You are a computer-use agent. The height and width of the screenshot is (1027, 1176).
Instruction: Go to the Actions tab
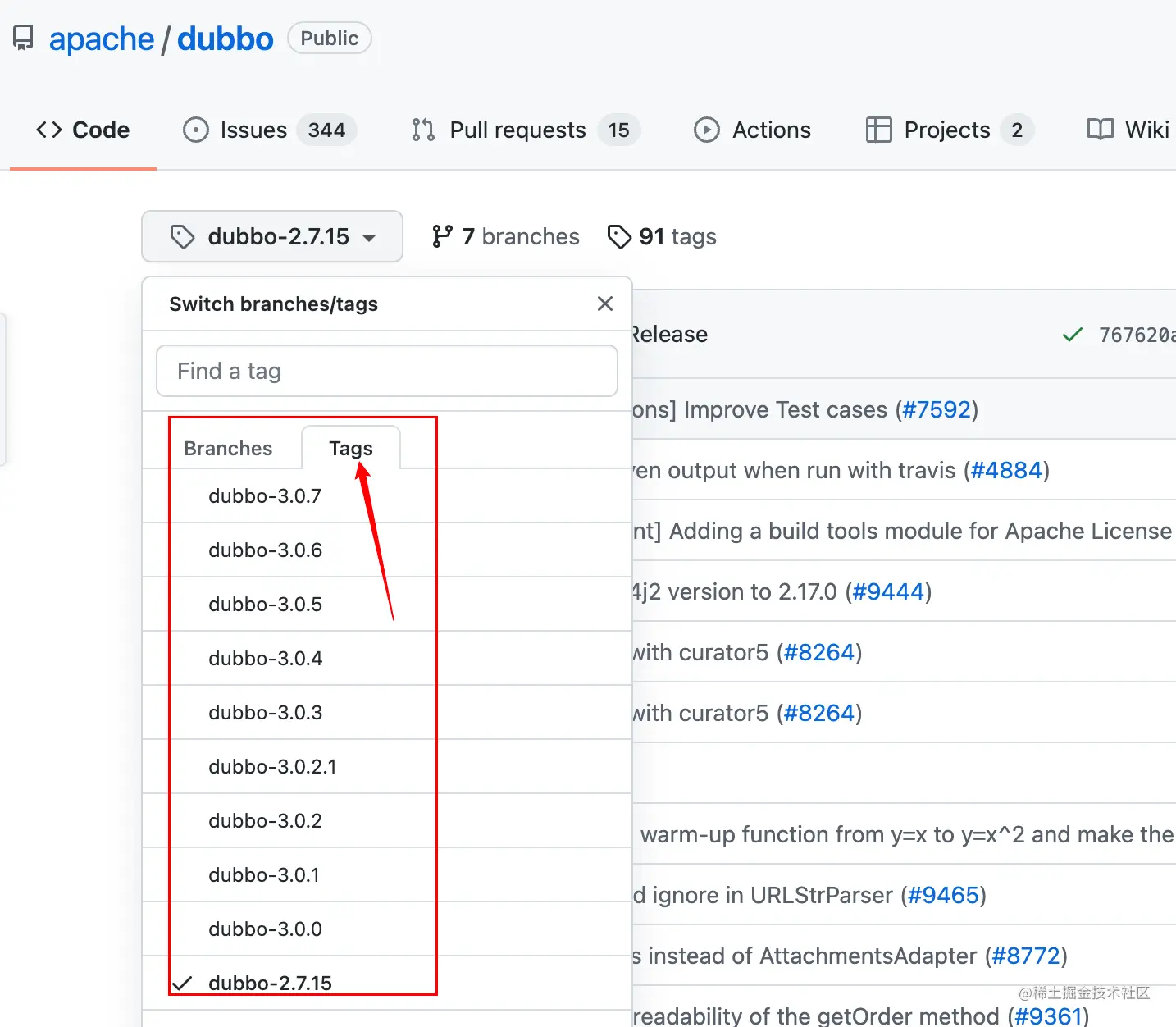point(752,130)
